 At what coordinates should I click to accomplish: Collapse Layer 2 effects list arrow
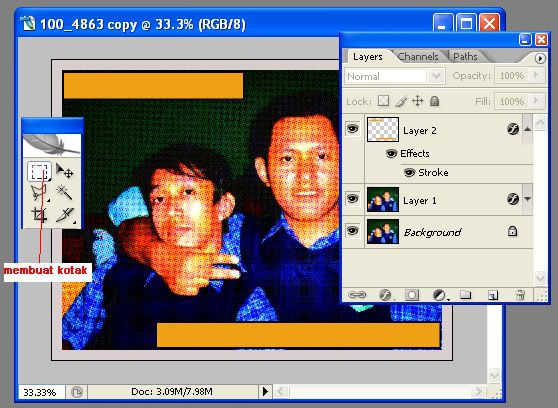[x=527, y=129]
